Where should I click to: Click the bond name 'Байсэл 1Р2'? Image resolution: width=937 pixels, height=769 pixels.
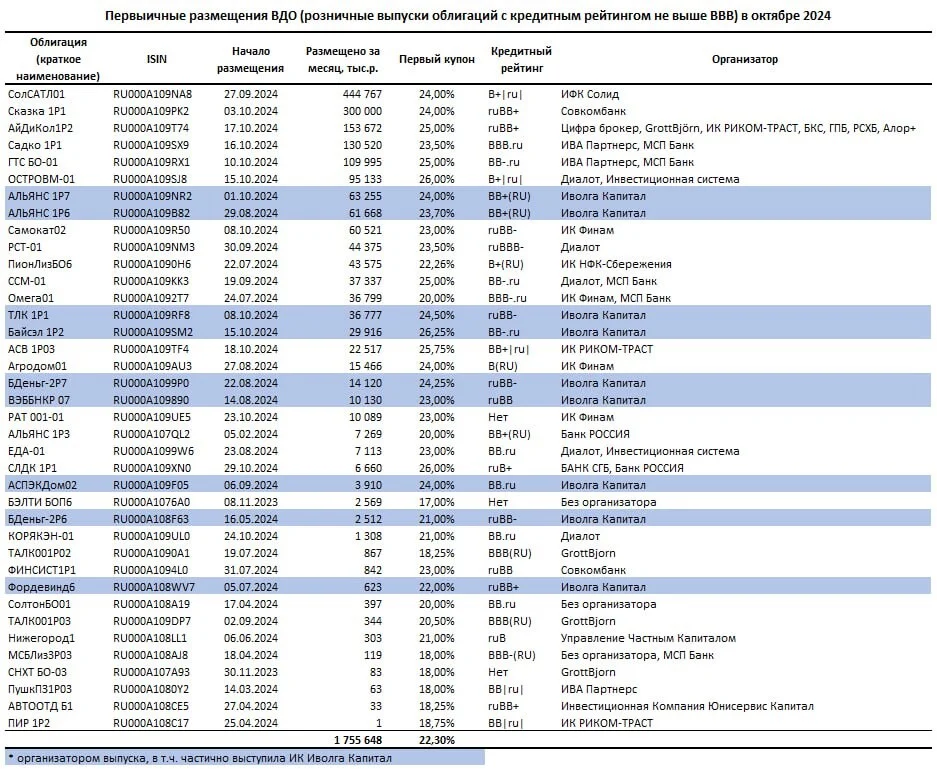pyautogui.click(x=36, y=332)
